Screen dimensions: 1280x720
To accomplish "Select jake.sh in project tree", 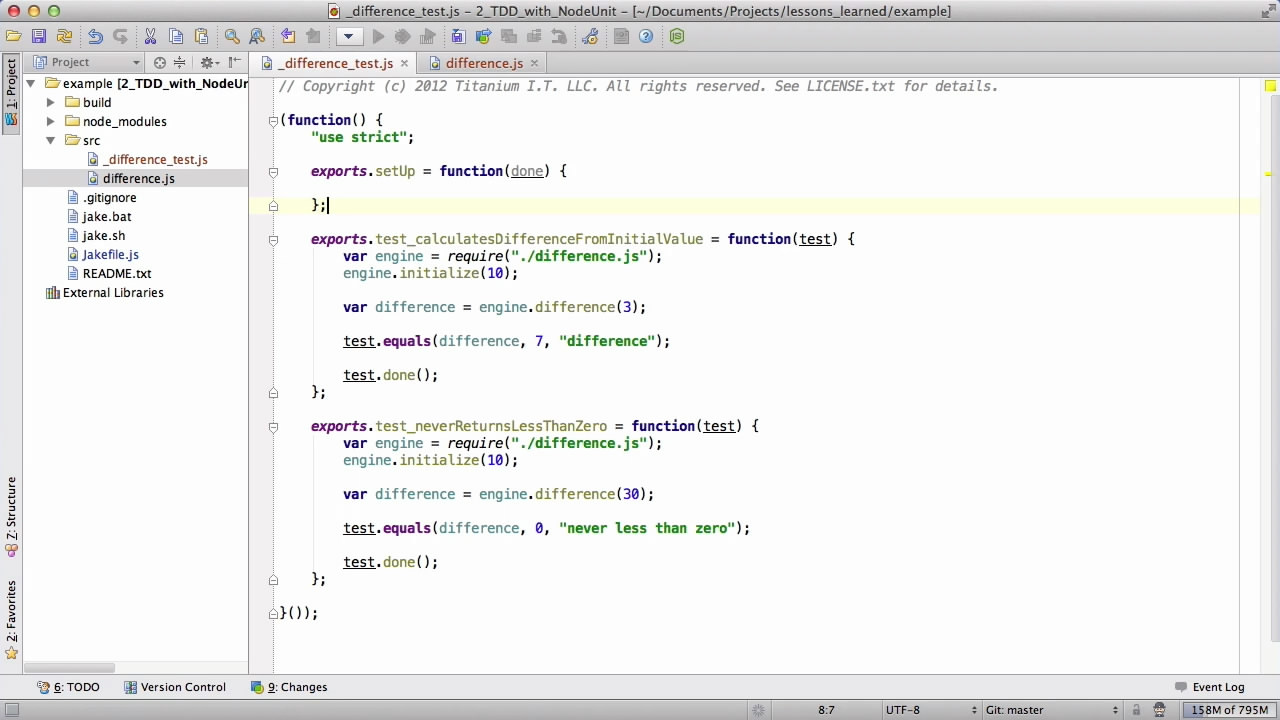I will tap(103, 235).
